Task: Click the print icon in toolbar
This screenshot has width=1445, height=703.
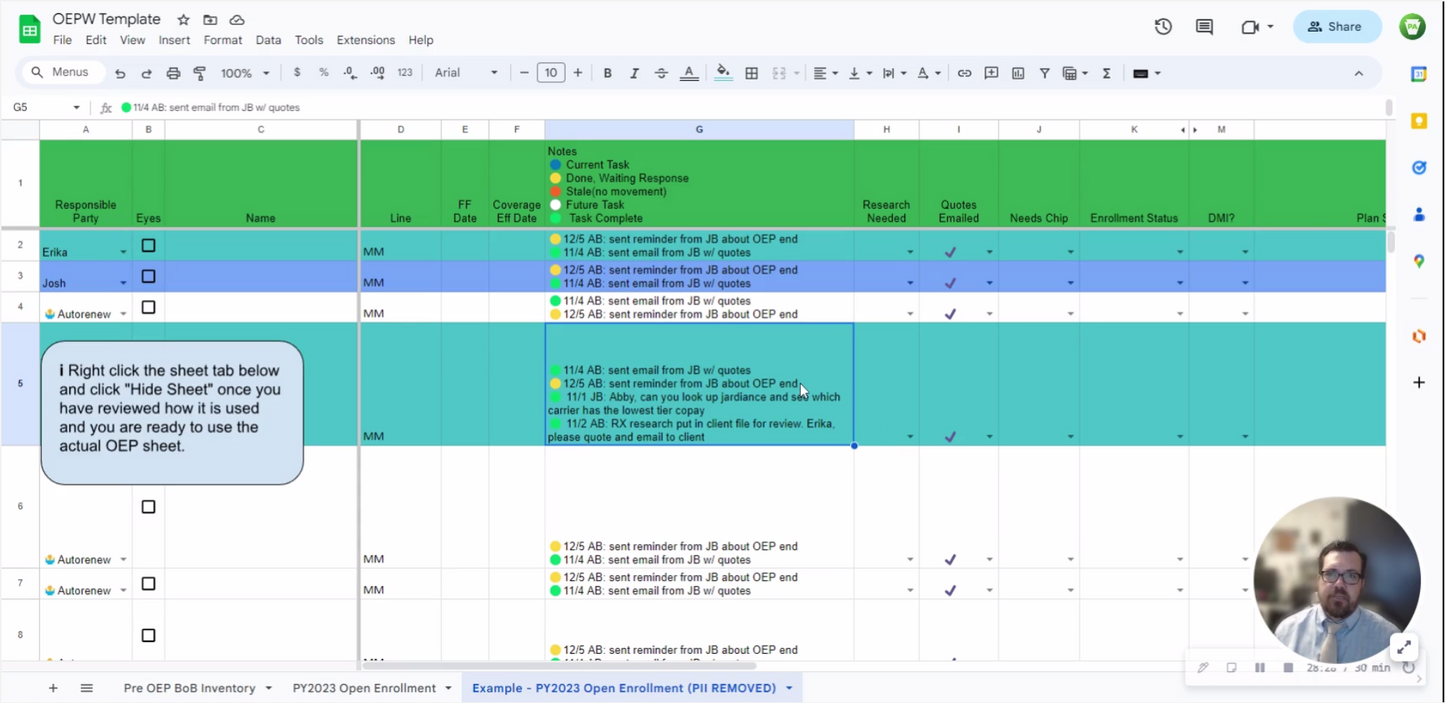Action: coord(173,73)
